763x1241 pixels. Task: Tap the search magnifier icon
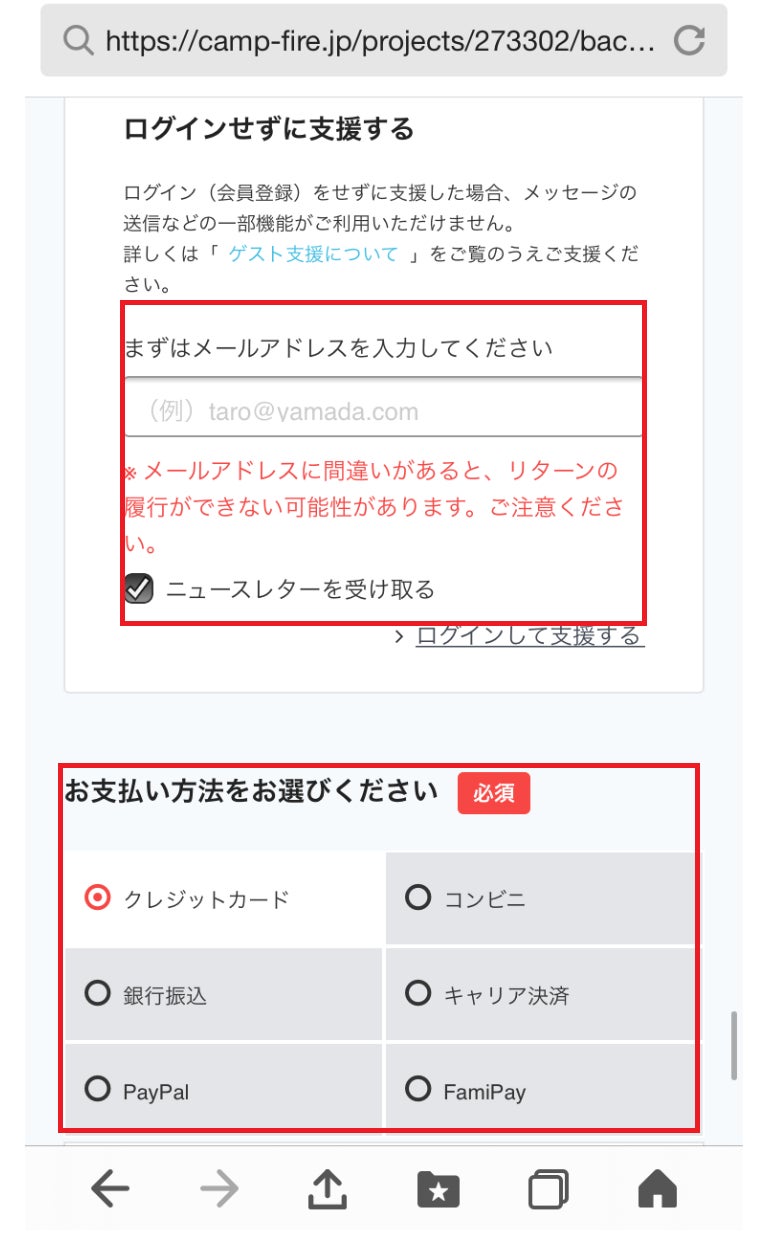point(77,41)
